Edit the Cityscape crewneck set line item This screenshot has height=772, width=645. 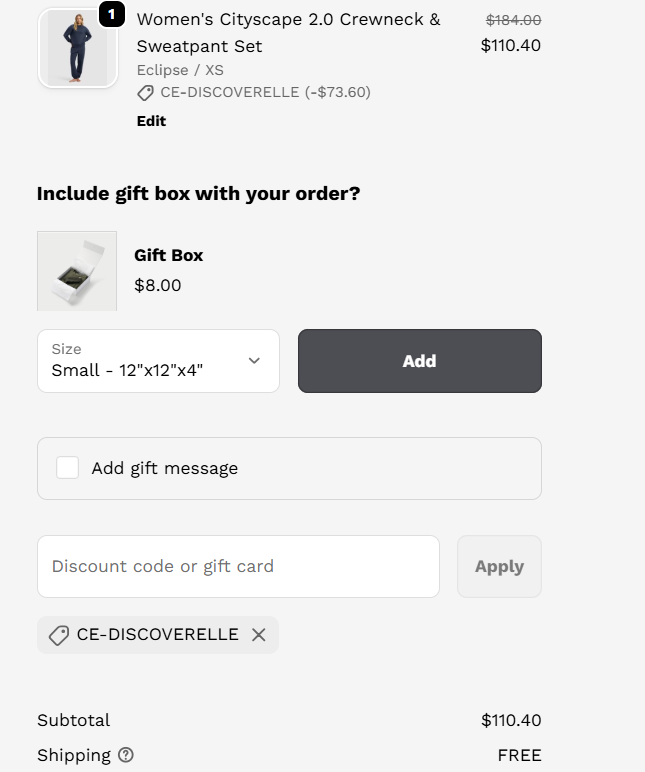[151, 121]
